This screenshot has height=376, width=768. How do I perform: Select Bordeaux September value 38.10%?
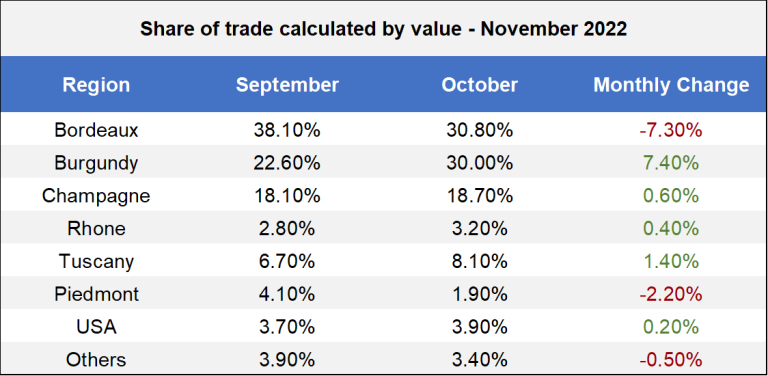pyautogui.click(x=287, y=130)
